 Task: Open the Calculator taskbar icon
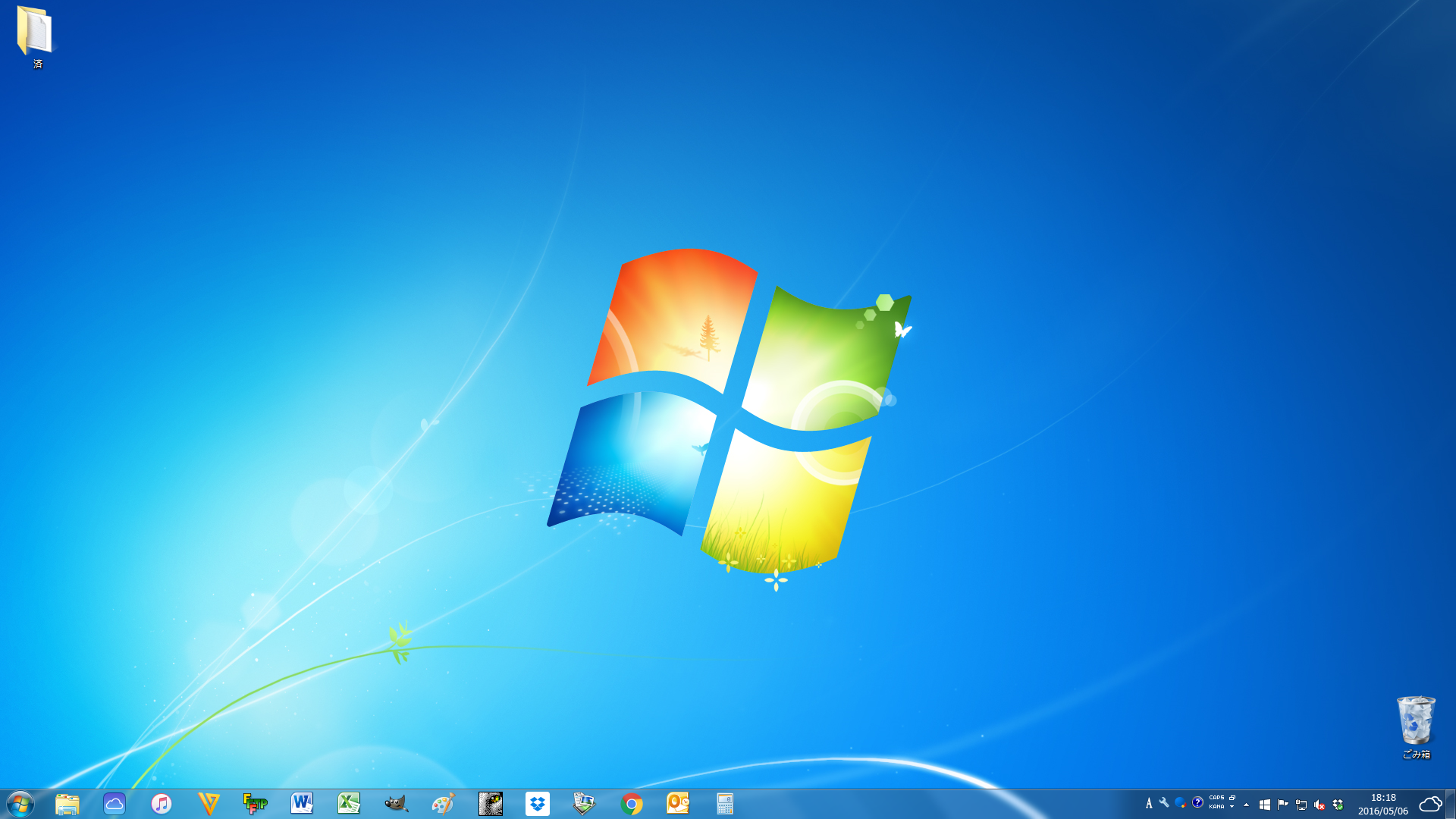coord(725,804)
